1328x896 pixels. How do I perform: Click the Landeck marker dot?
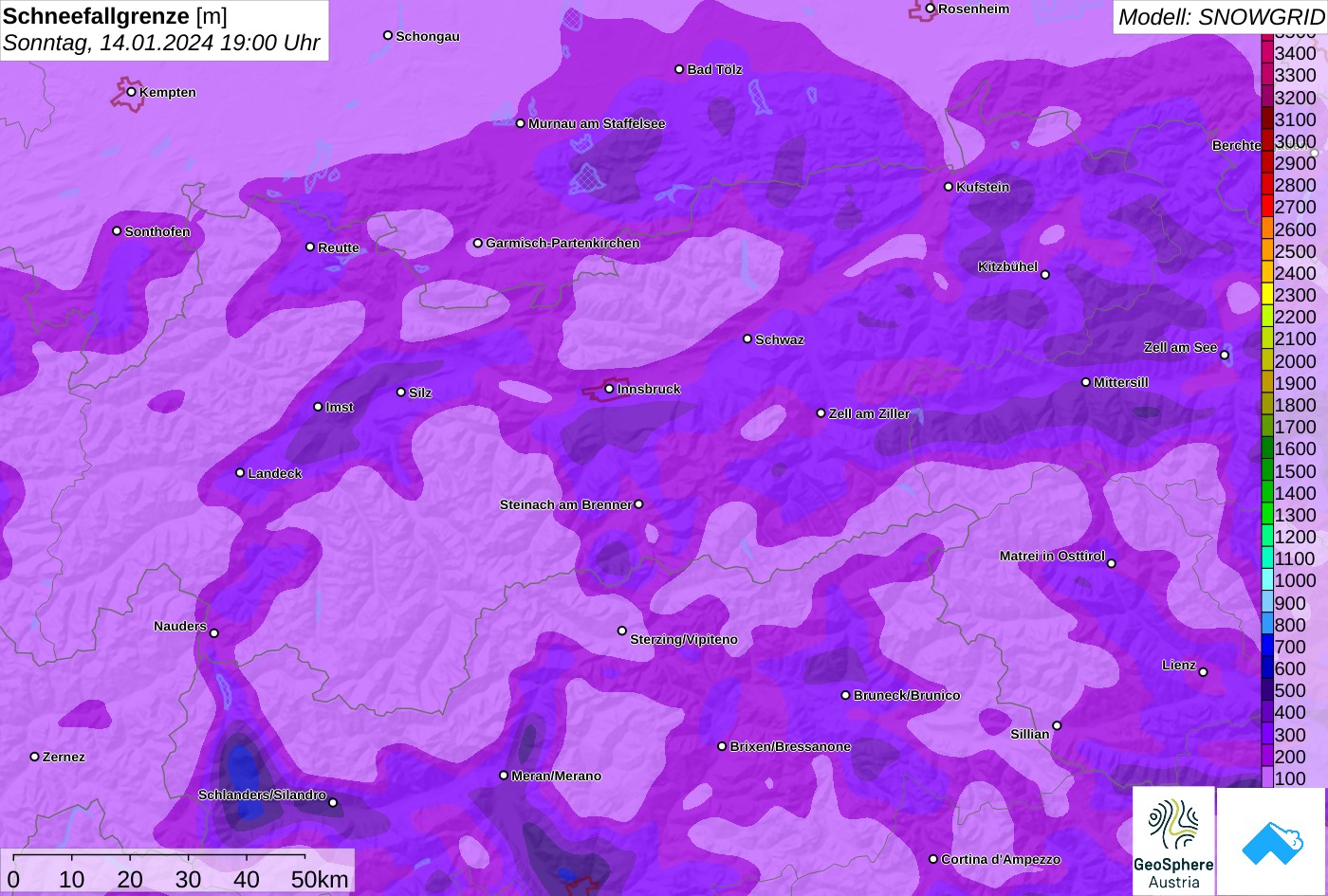click(240, 473)
